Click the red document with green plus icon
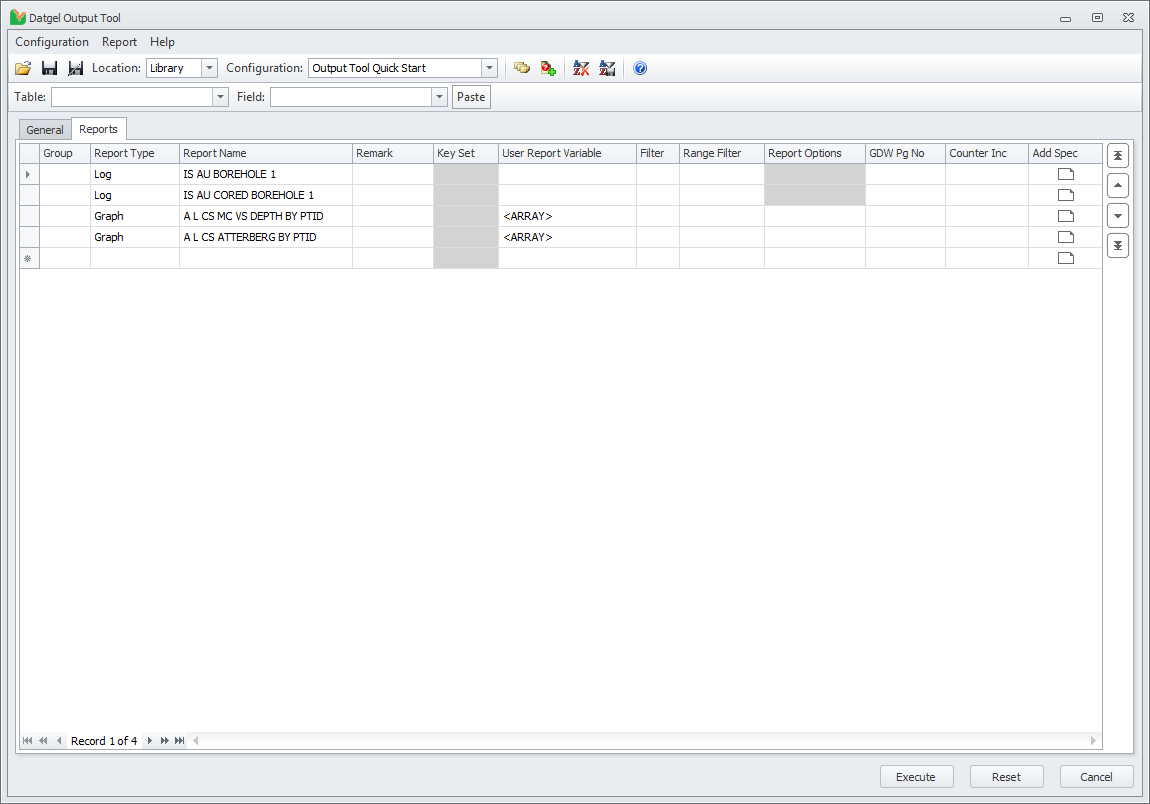Screen dimensions: 1150x804 tap(548, 68)
